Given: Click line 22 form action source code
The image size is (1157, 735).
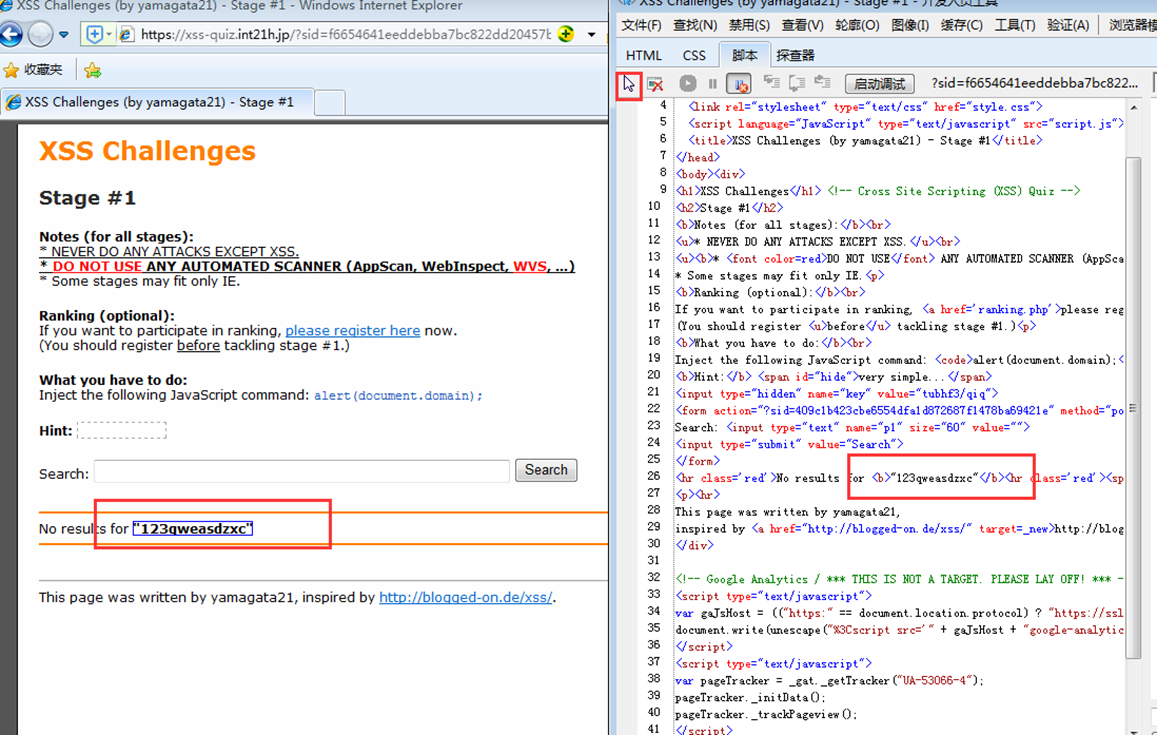Looking at the screenshot, I should [899, 410].
